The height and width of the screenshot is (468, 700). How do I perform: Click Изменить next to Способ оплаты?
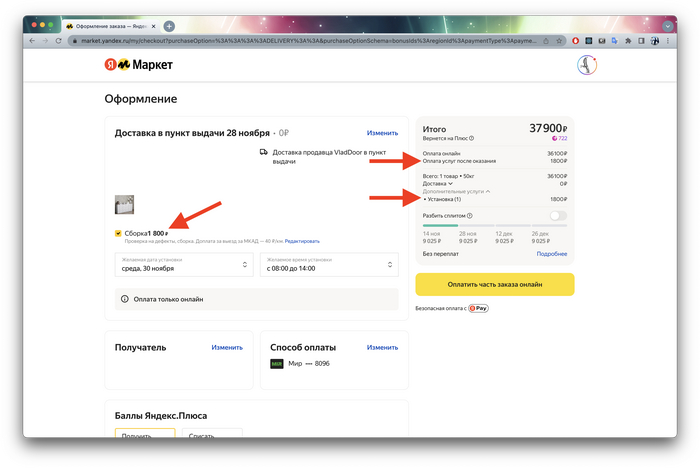383,347
